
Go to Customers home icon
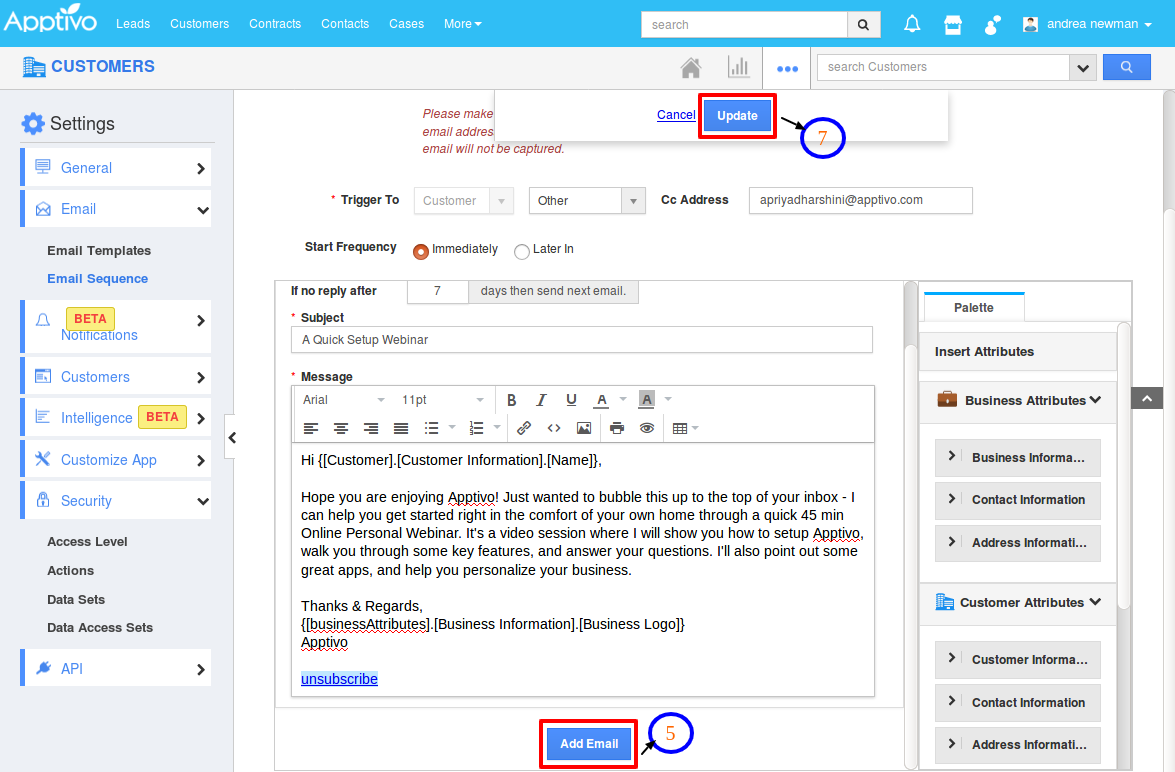point(691,68)
